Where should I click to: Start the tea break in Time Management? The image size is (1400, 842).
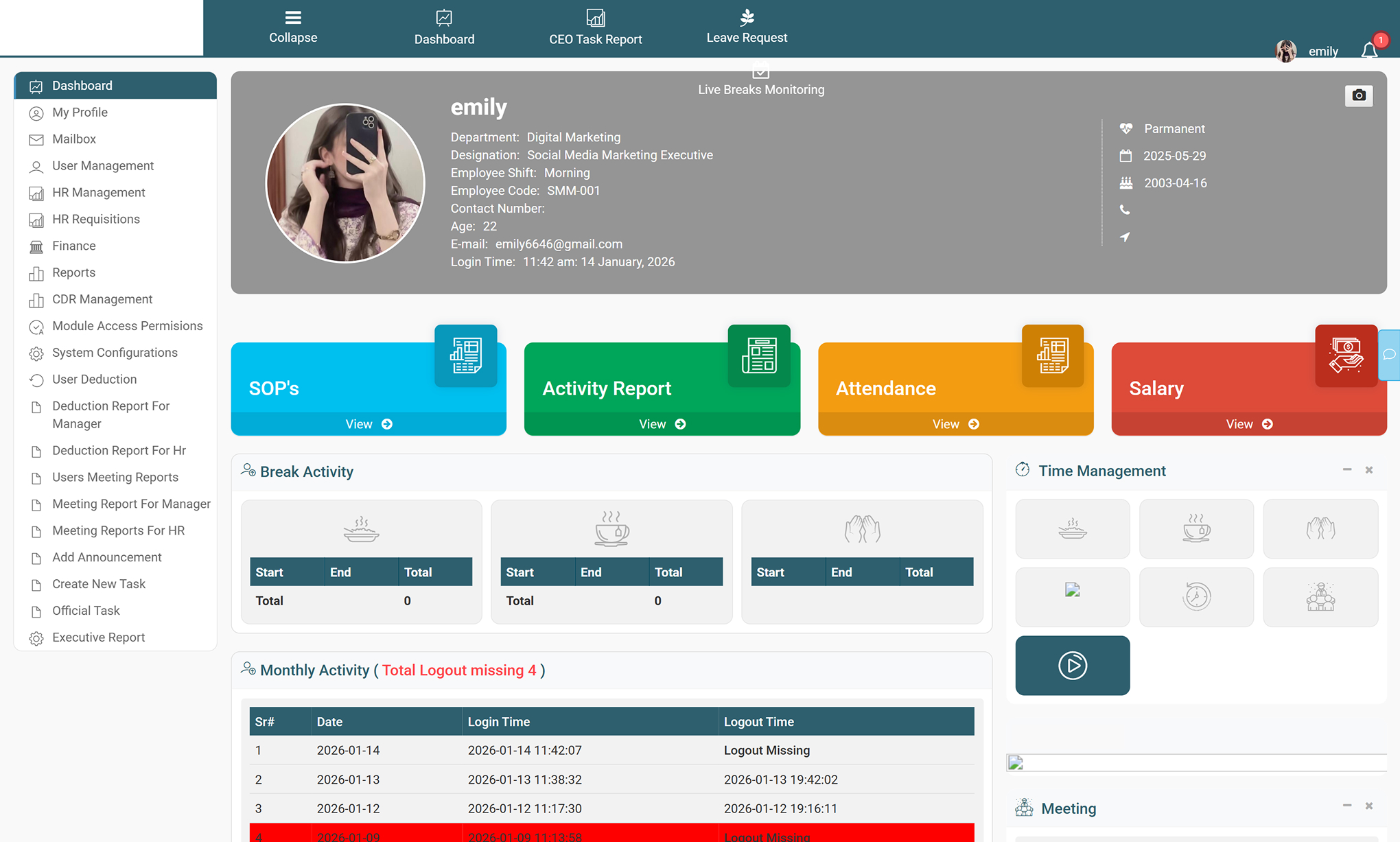[1196, 528]
